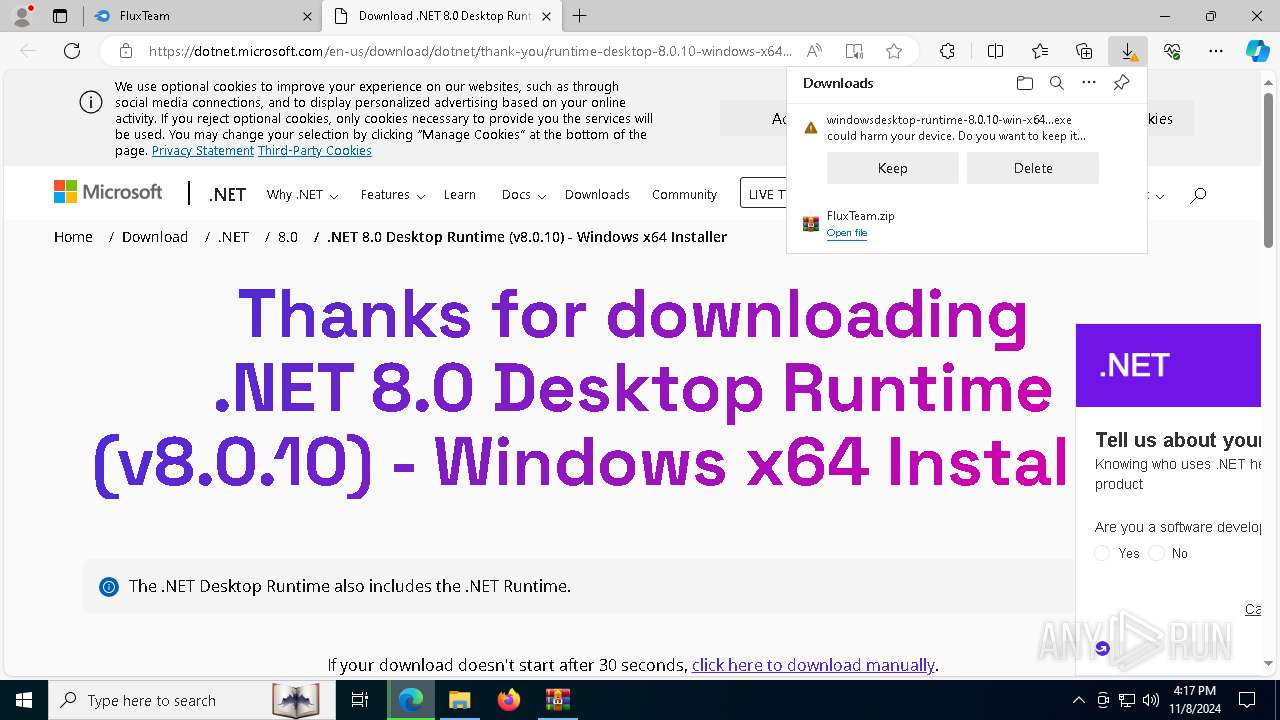Expand the Docs menu

click(523, 195)
